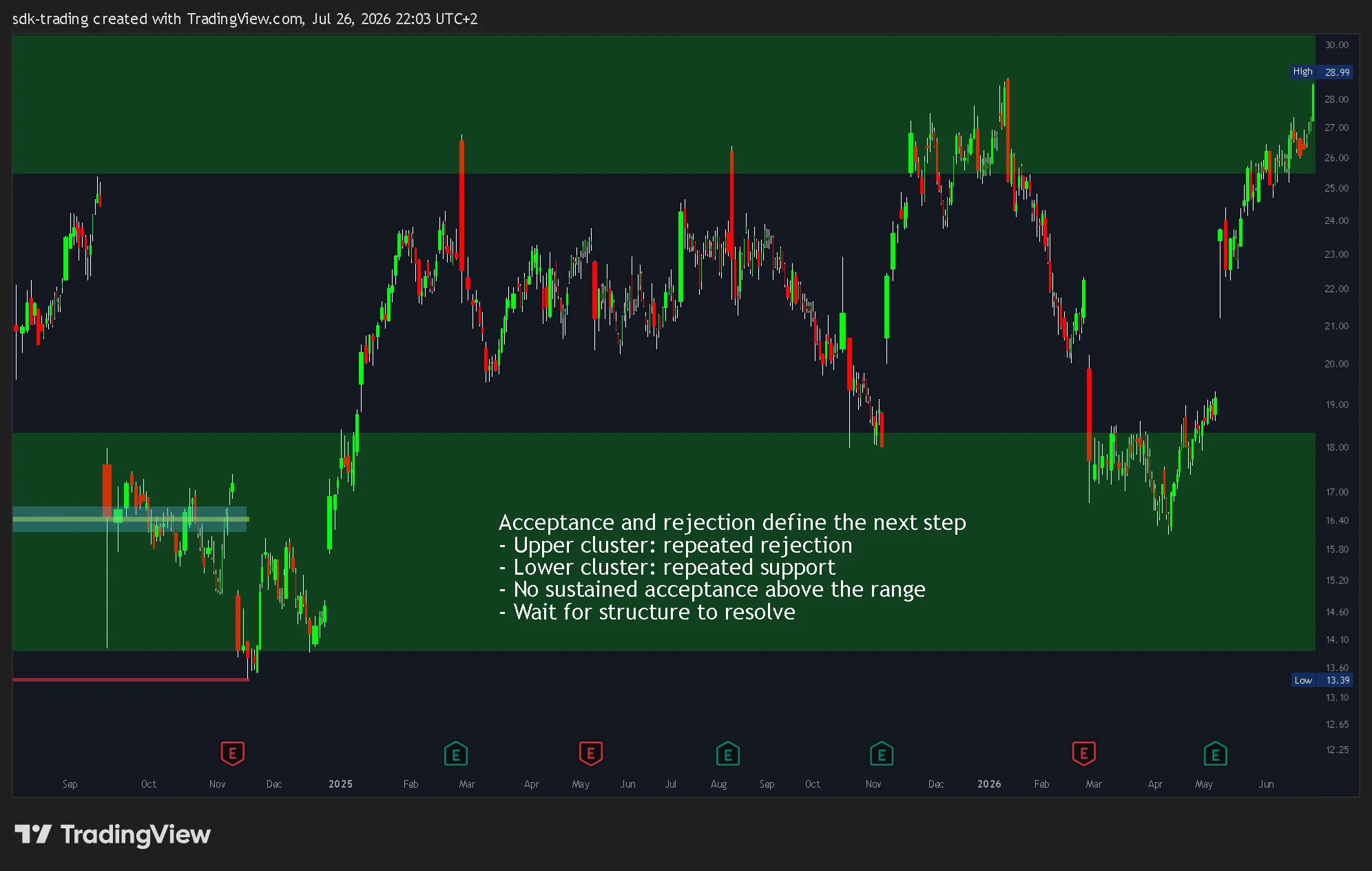
Task: Click the 25.00 price axis label
Action: [x=1337, y=188]
